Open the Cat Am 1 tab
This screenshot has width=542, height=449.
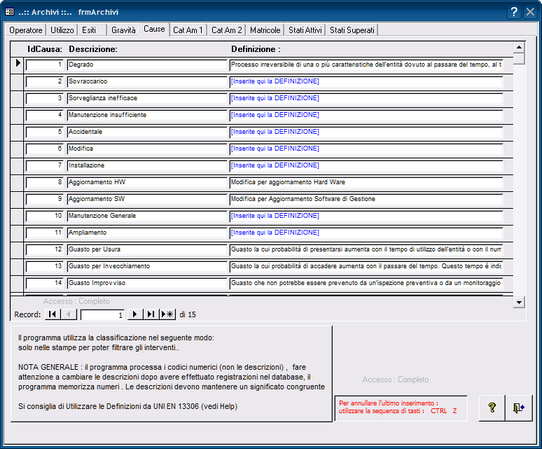[188, 30]
